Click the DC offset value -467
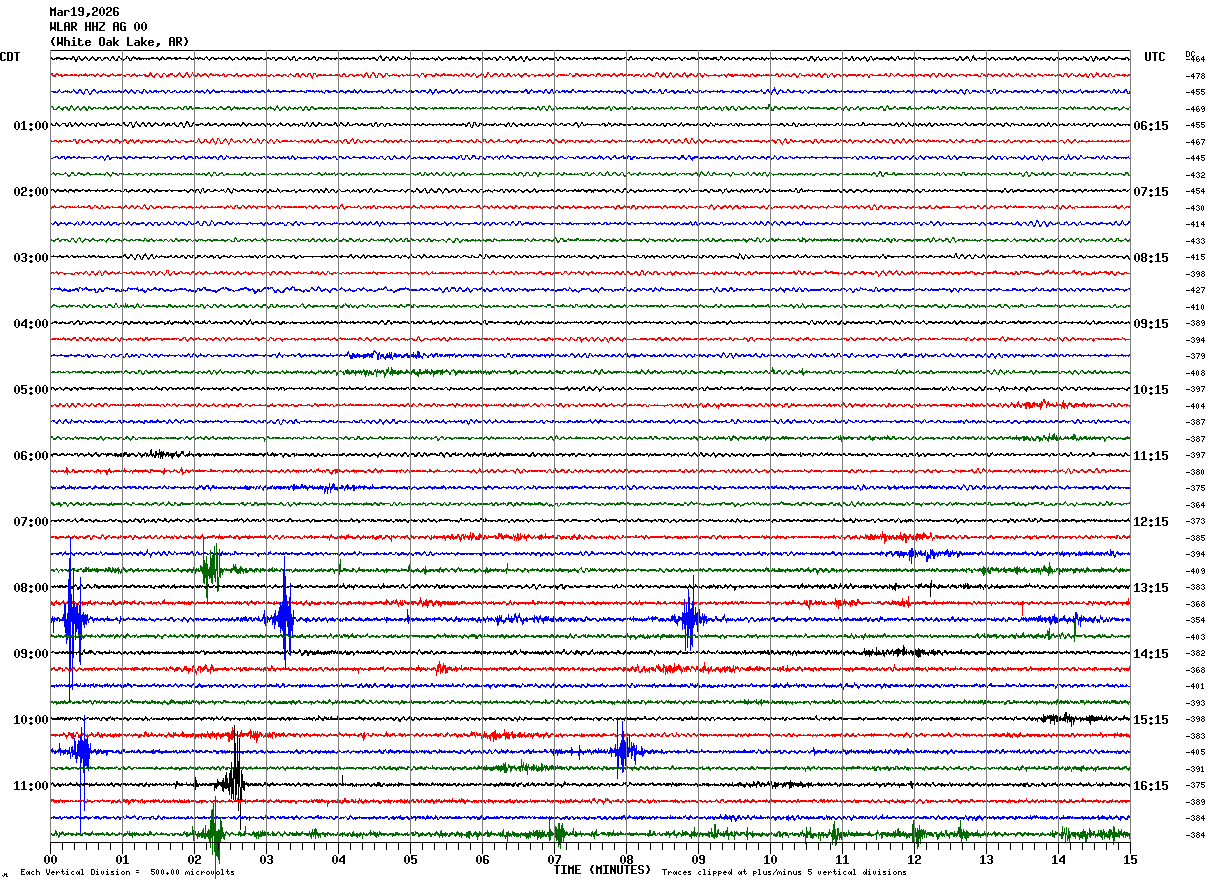 coord(1195,142)
